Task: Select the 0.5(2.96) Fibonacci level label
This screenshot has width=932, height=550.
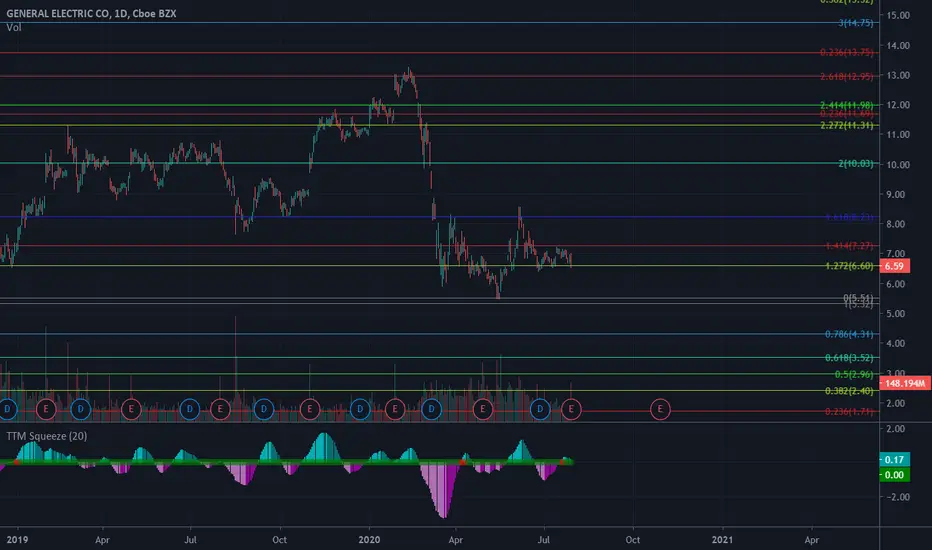Action: tap(854, 374)
